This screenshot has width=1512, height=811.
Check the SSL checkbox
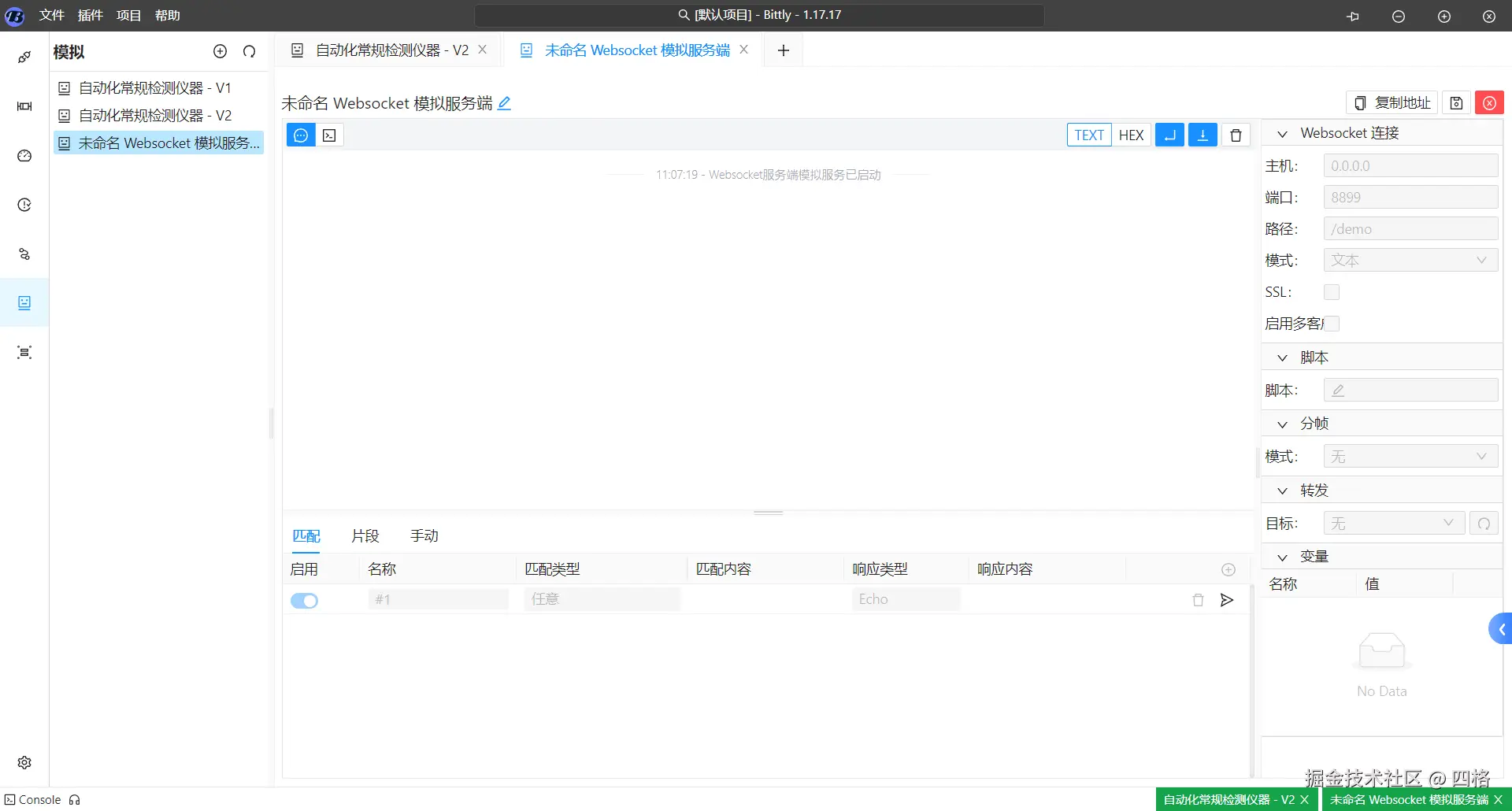(1332, 292)
